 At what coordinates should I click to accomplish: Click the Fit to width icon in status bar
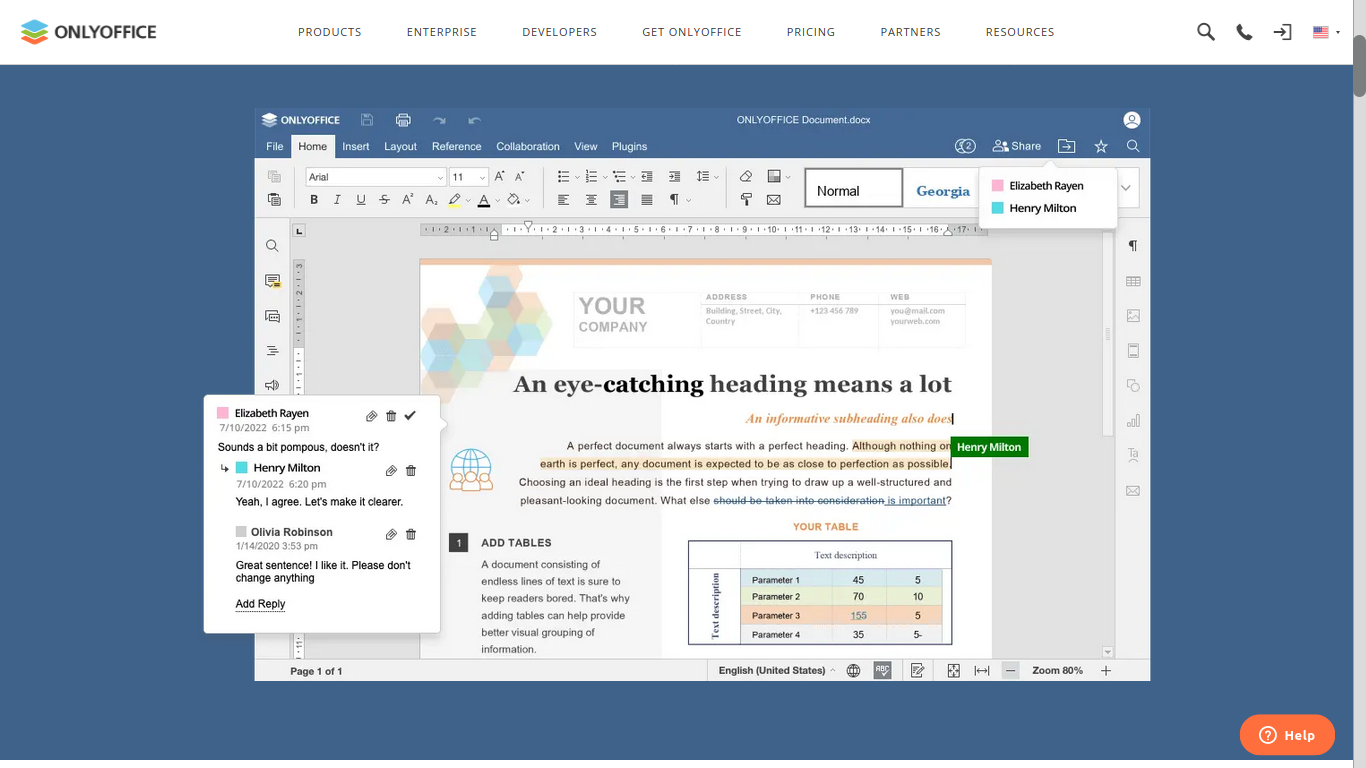click(x=982, y=671)
